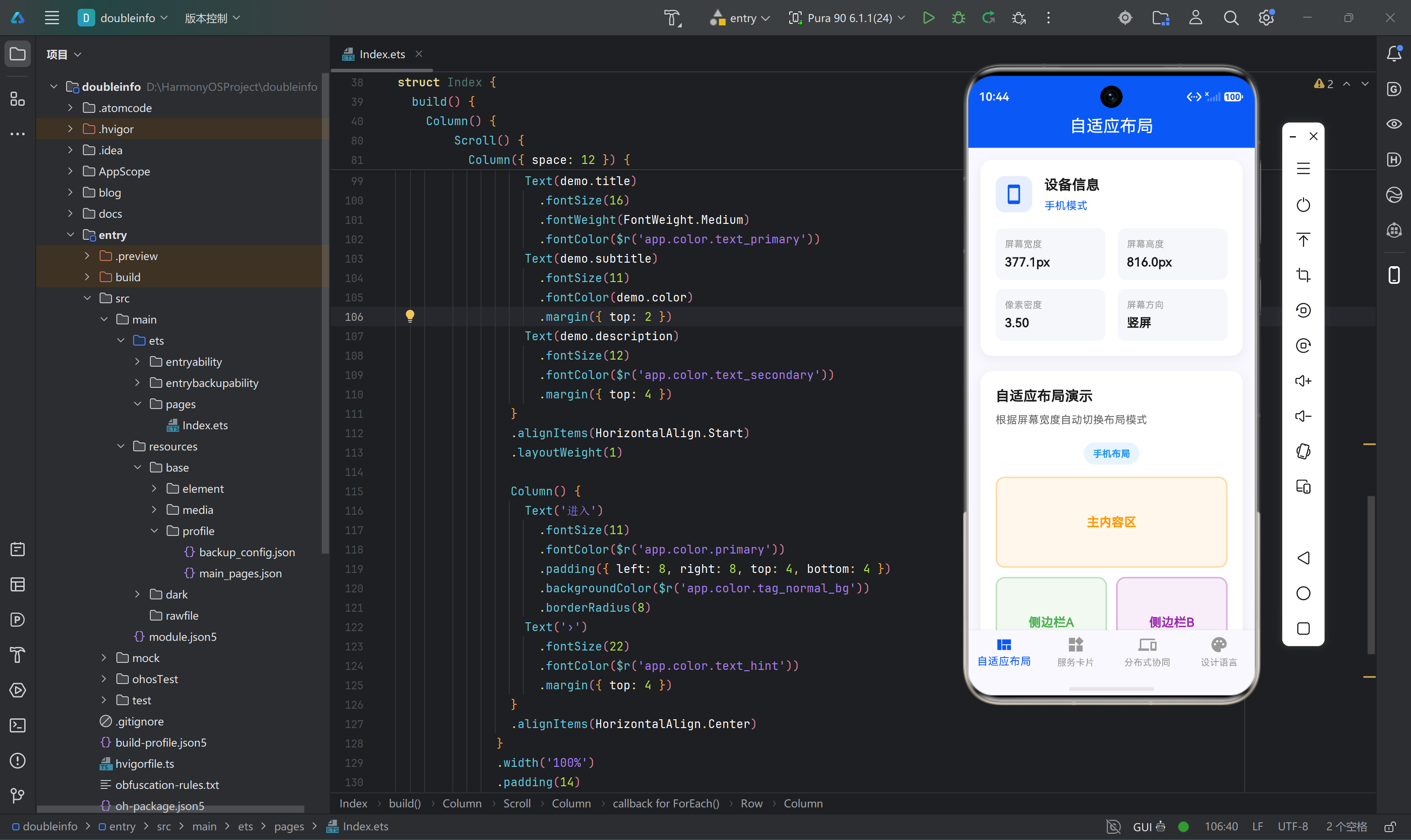Screen dimensions: 1411x840
Task: Click the Scroll breadcrumb in editor path
Action: [517, 804]
